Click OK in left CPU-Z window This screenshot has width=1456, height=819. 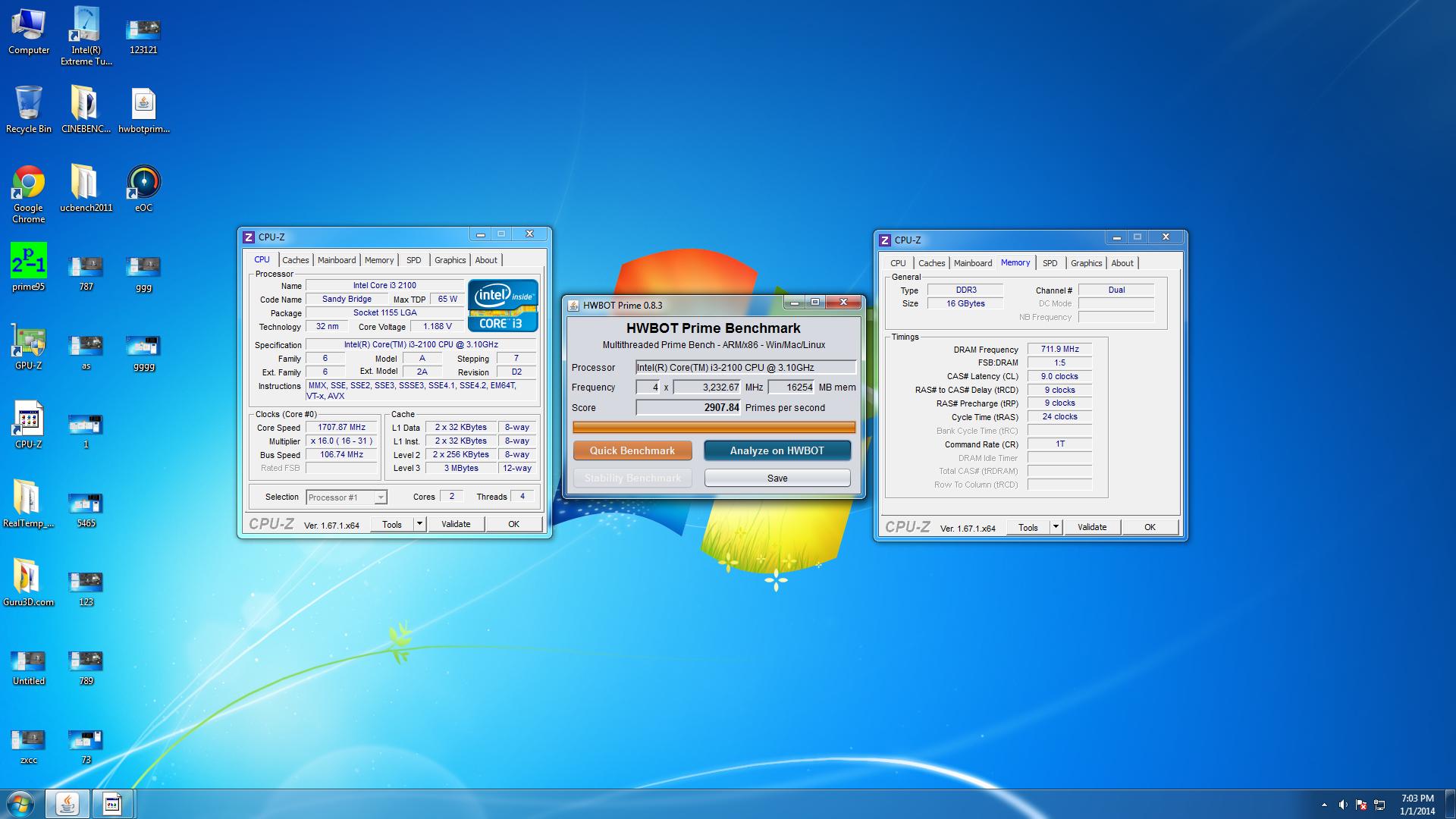point(513,524)
